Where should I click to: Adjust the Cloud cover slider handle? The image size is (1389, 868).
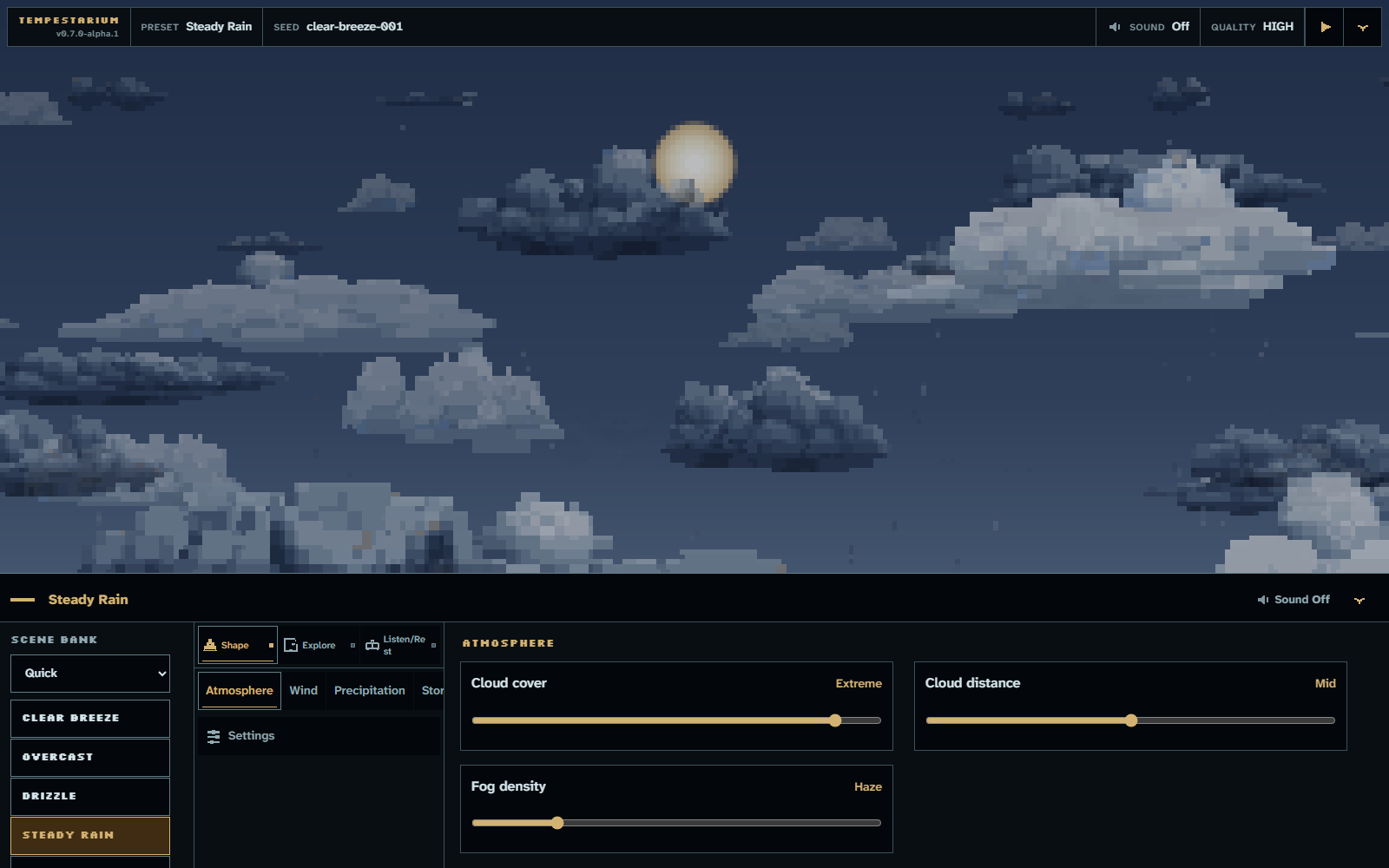click(x=835, y=720)
